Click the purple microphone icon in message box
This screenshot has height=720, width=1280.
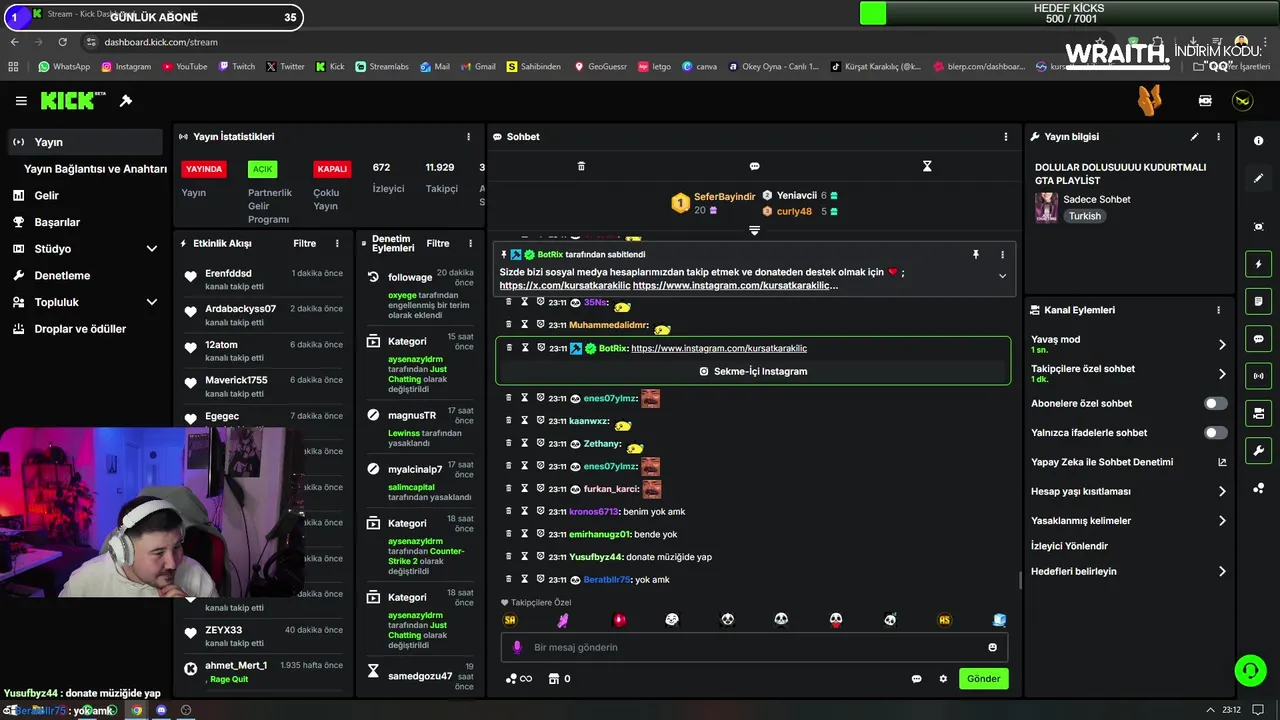[517, 647]
